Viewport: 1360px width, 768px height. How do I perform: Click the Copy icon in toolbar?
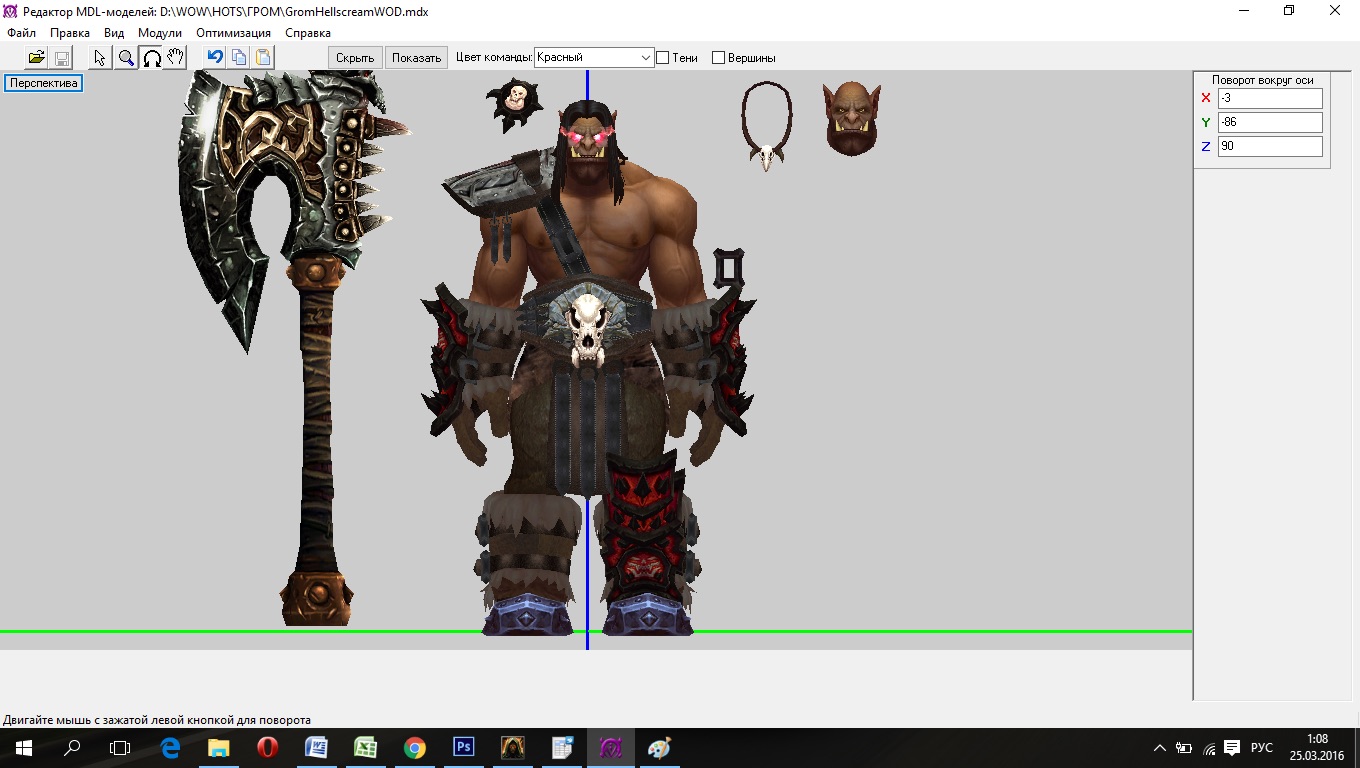[x=239, y=57]
